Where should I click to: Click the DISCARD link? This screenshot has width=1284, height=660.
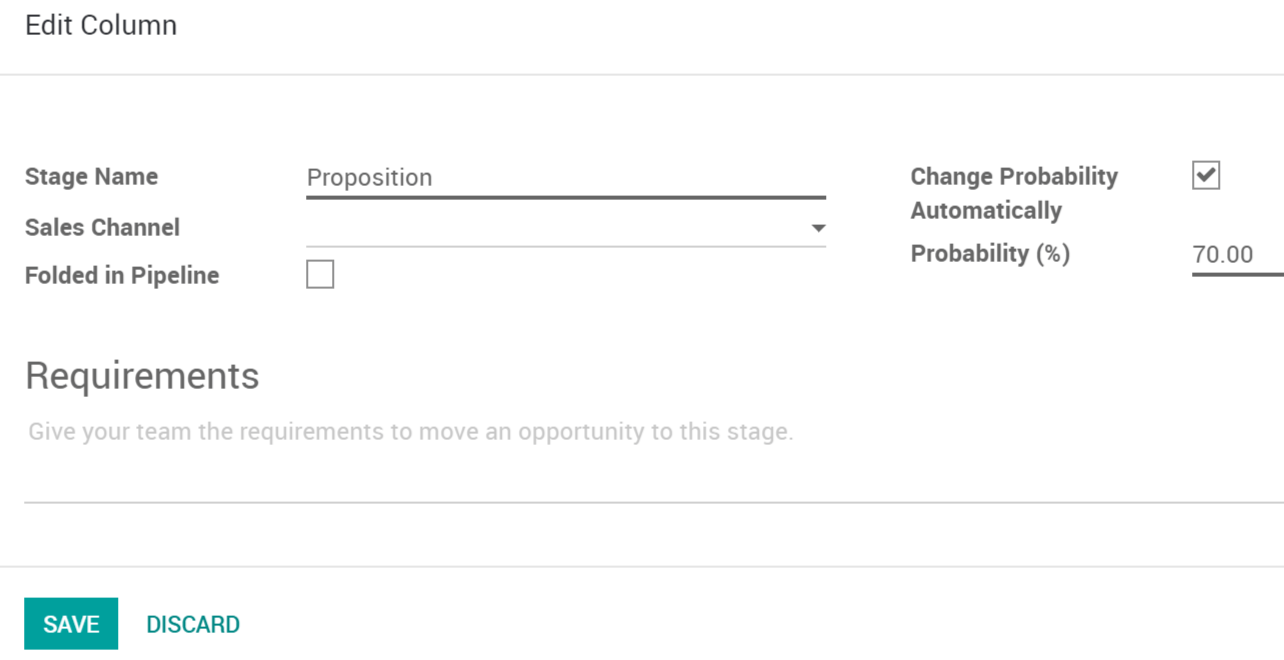point(193,624)
